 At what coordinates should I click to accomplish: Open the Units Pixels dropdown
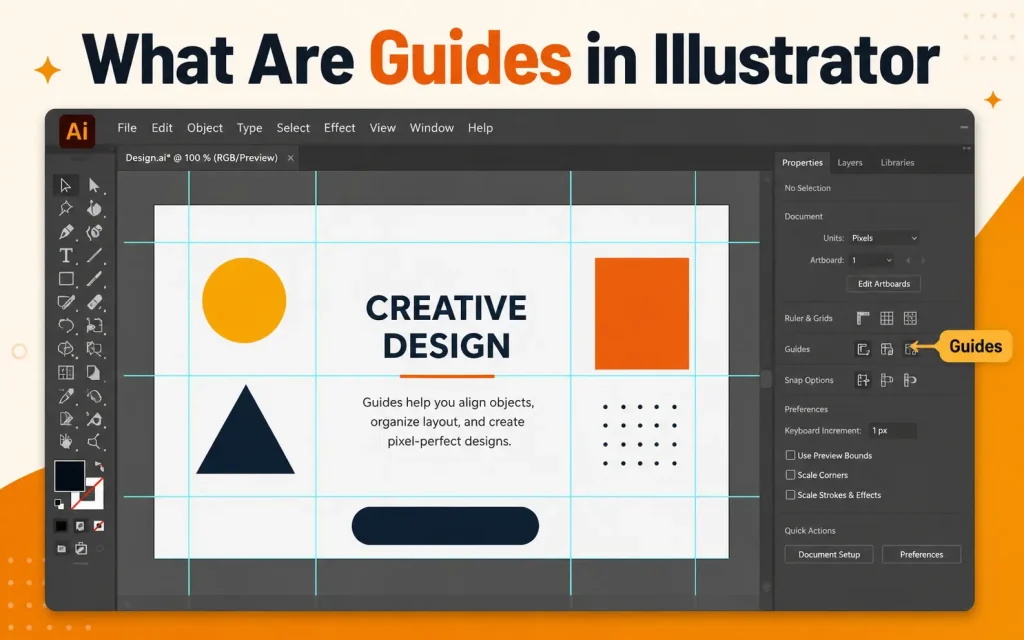(x=884, y=238)
